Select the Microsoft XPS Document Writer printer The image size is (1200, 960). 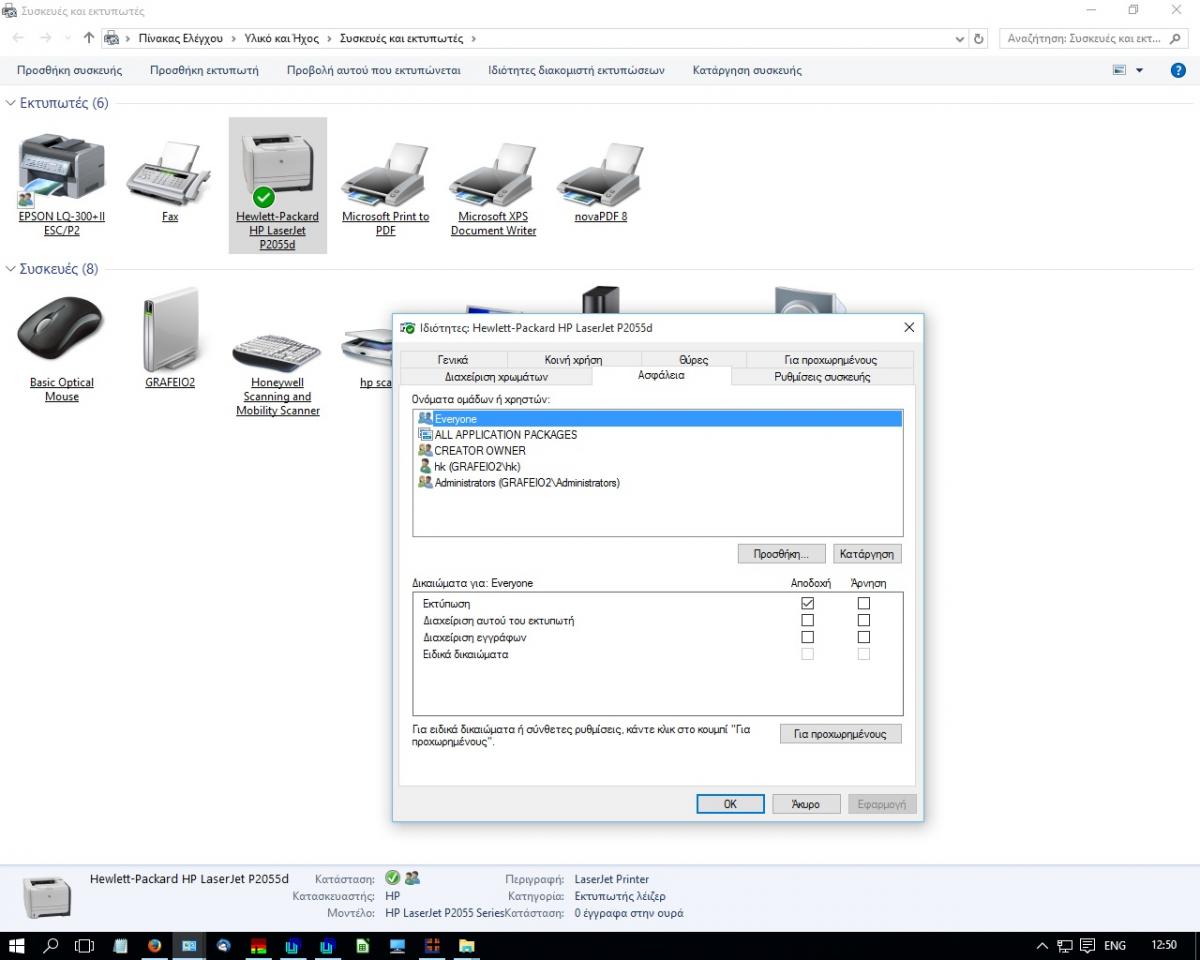click(493, 187)
